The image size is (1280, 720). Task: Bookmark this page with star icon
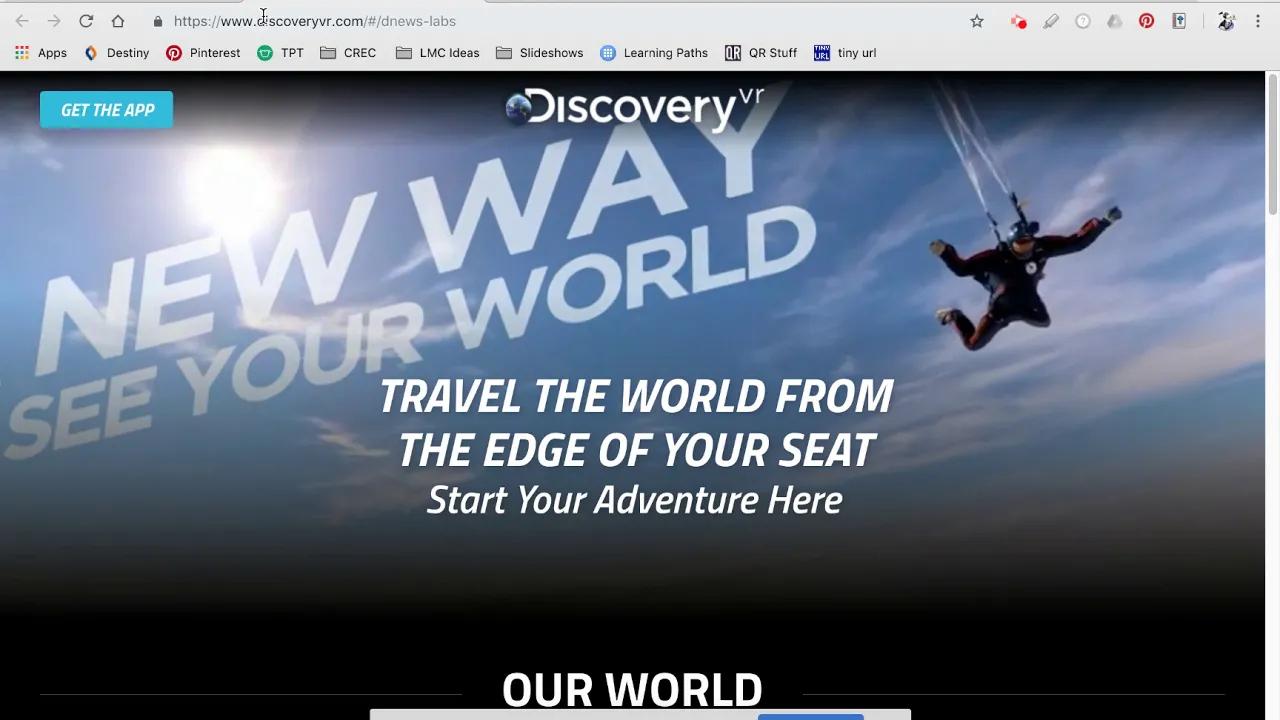coord(977,21)
